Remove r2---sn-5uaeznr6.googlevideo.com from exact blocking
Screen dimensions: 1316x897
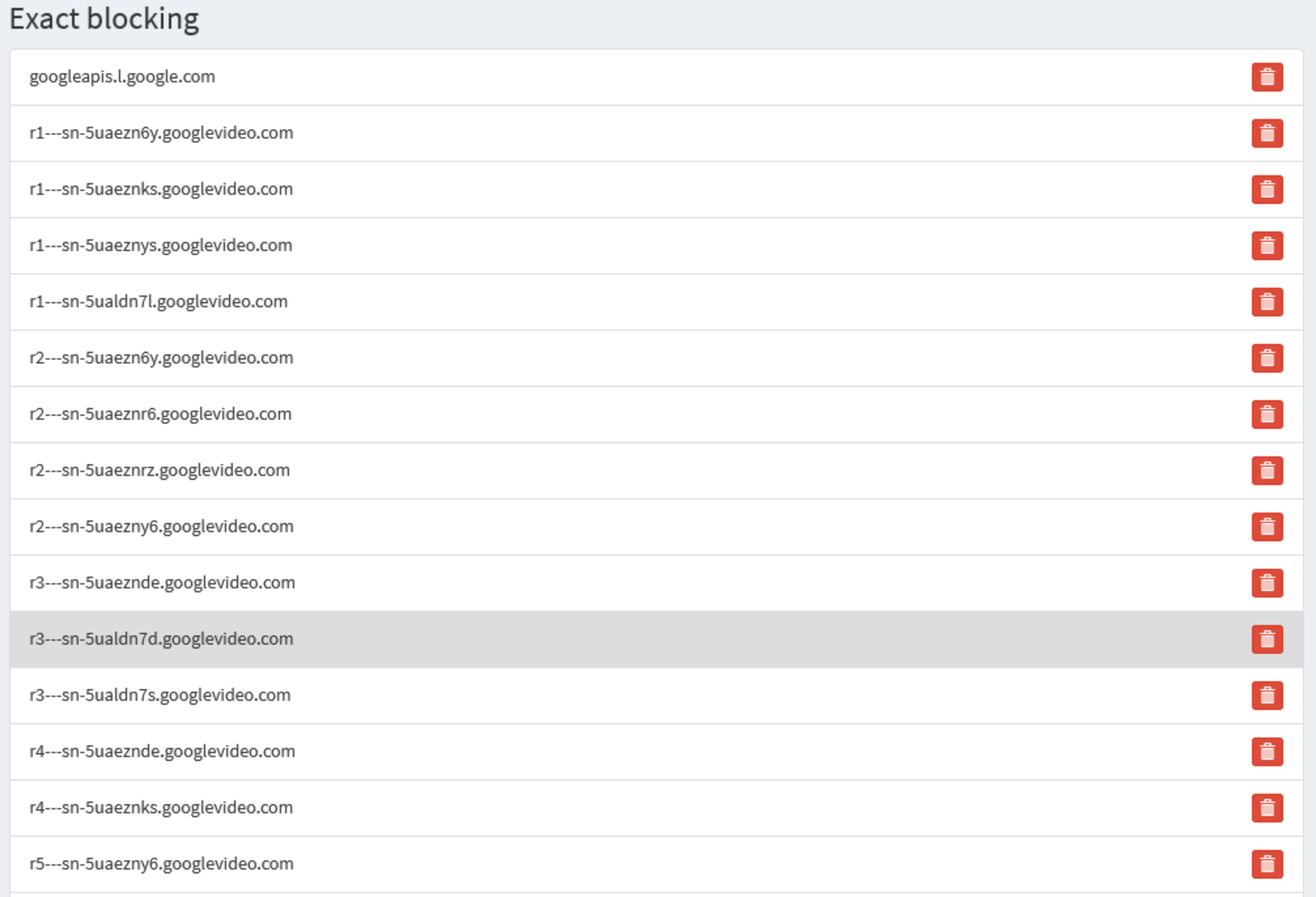(1267, 415)
